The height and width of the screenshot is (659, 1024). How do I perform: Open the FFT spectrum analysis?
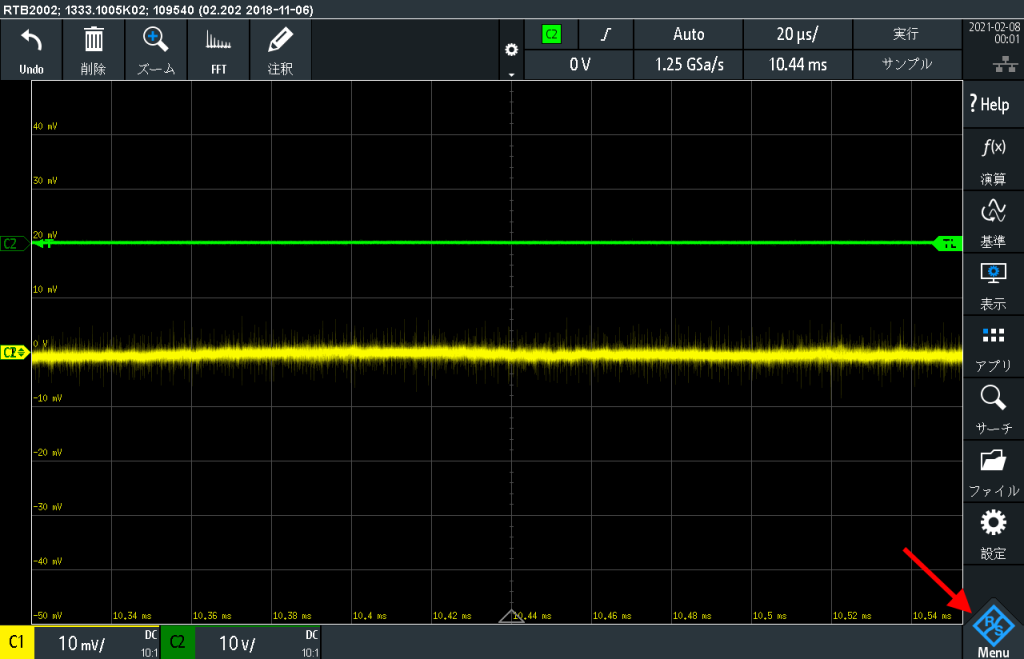click(x=217, y=42)
